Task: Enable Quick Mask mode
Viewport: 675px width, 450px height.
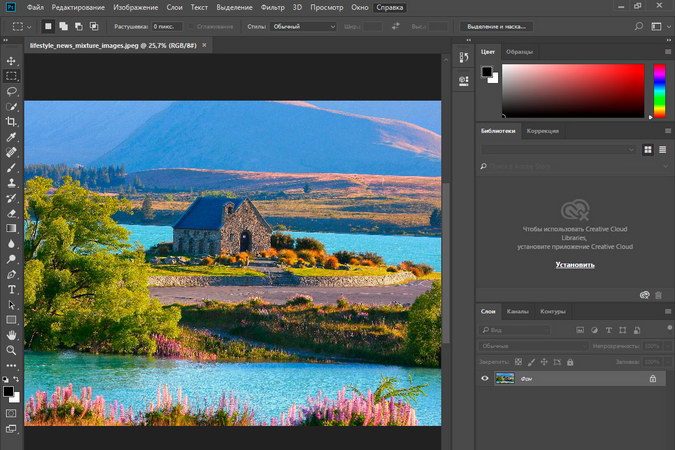Action: click(11, 413)
